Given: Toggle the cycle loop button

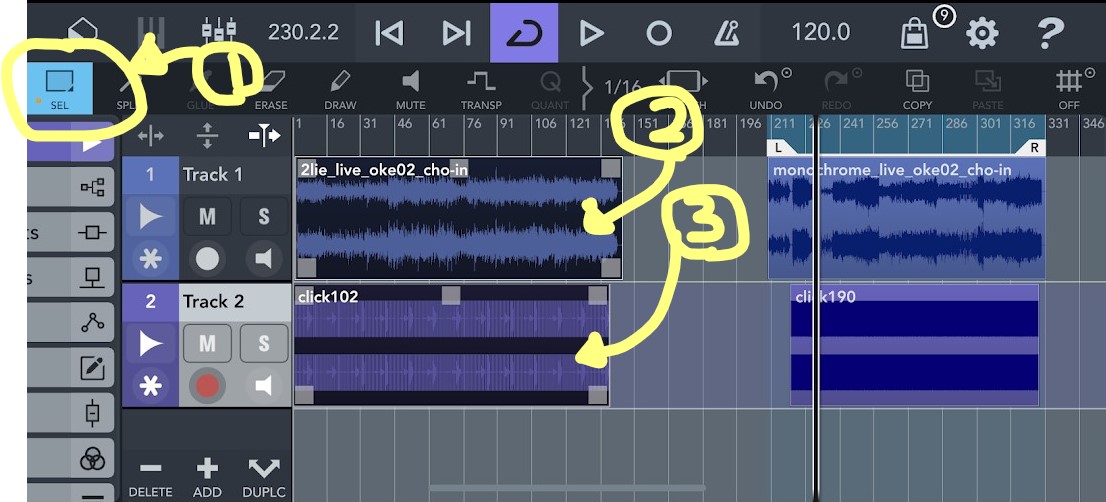Looking at the screenshot, I should pyautogui.click(x=524, y=32).
